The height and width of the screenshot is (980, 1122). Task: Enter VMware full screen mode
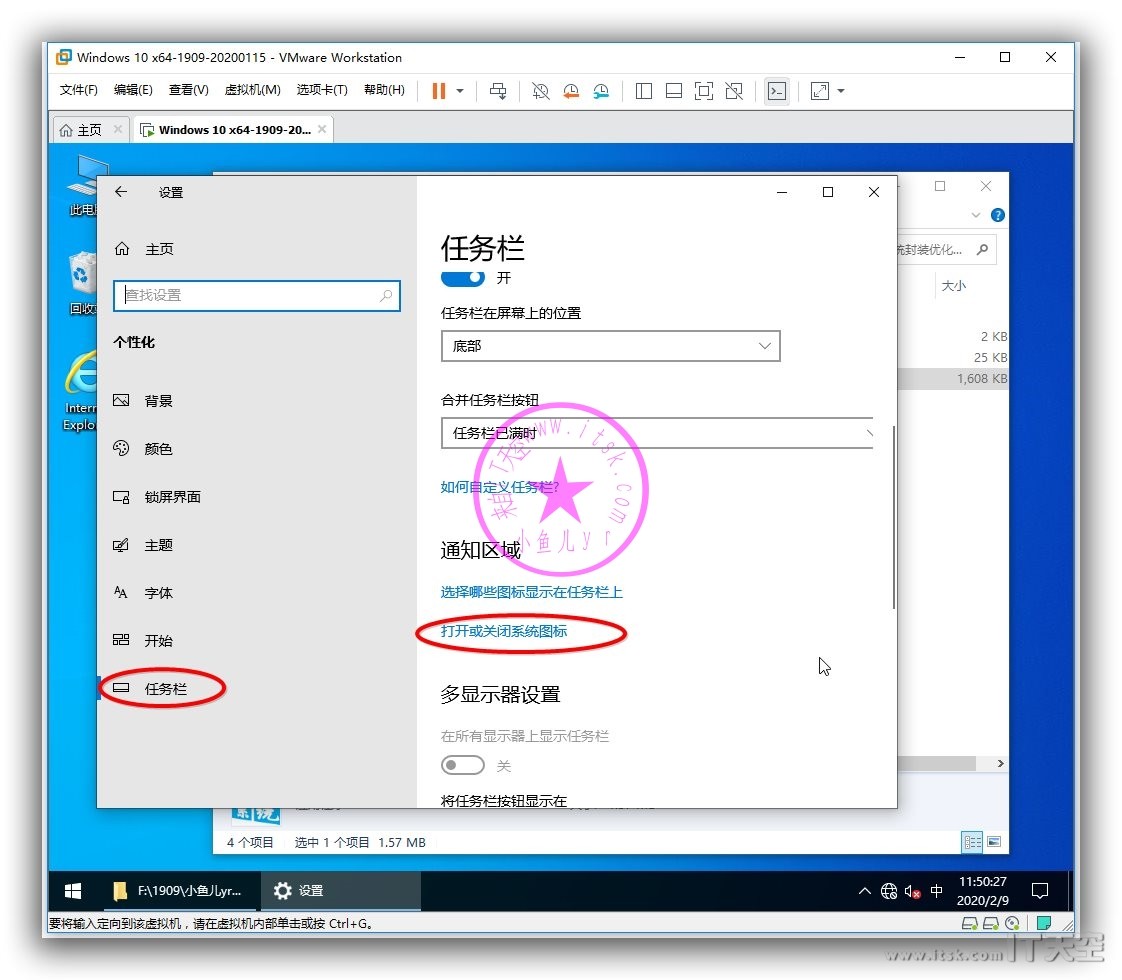pos(704,91)
